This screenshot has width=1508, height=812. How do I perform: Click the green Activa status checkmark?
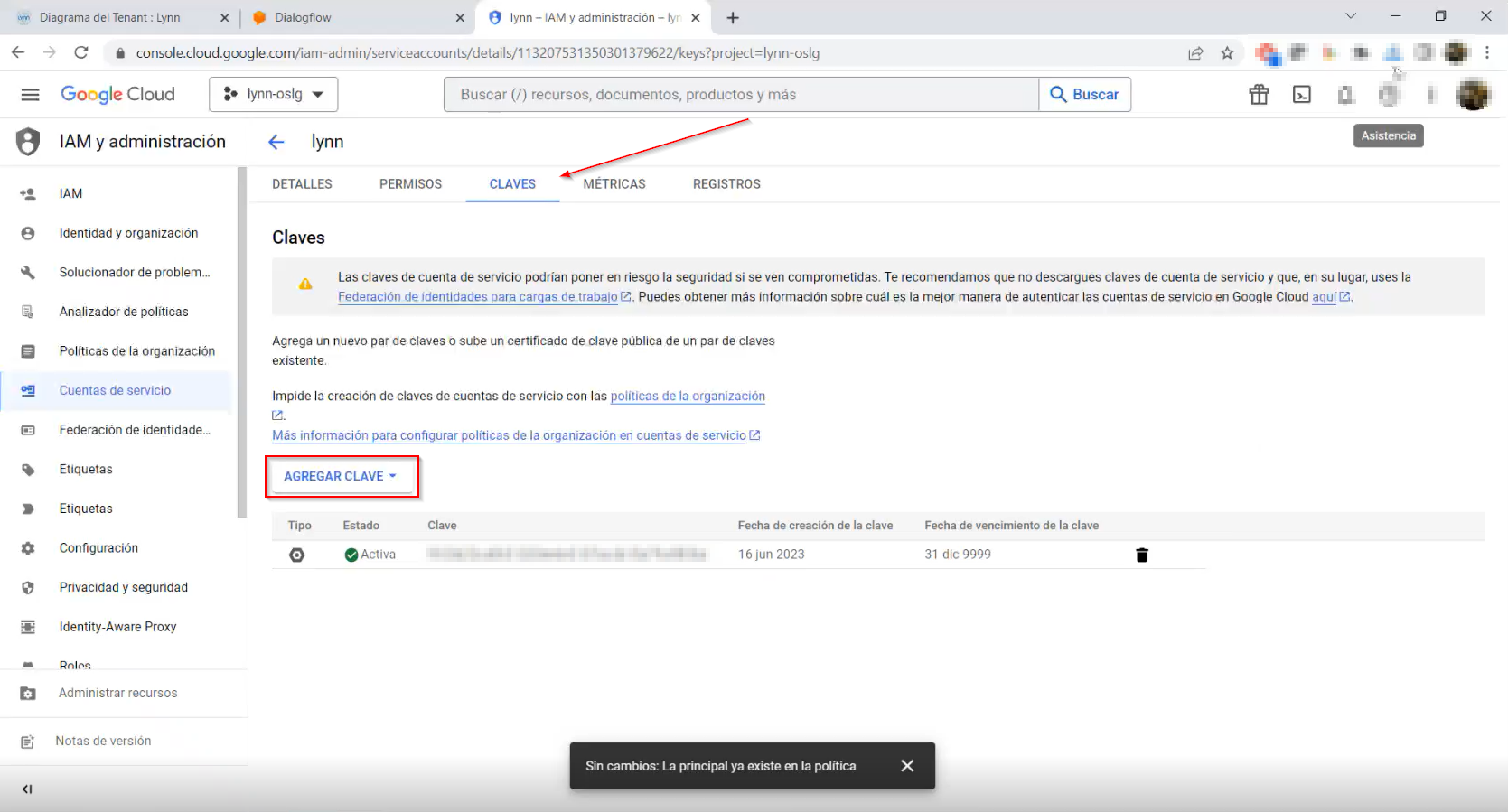pyautogui.click(x=351, y=555)
